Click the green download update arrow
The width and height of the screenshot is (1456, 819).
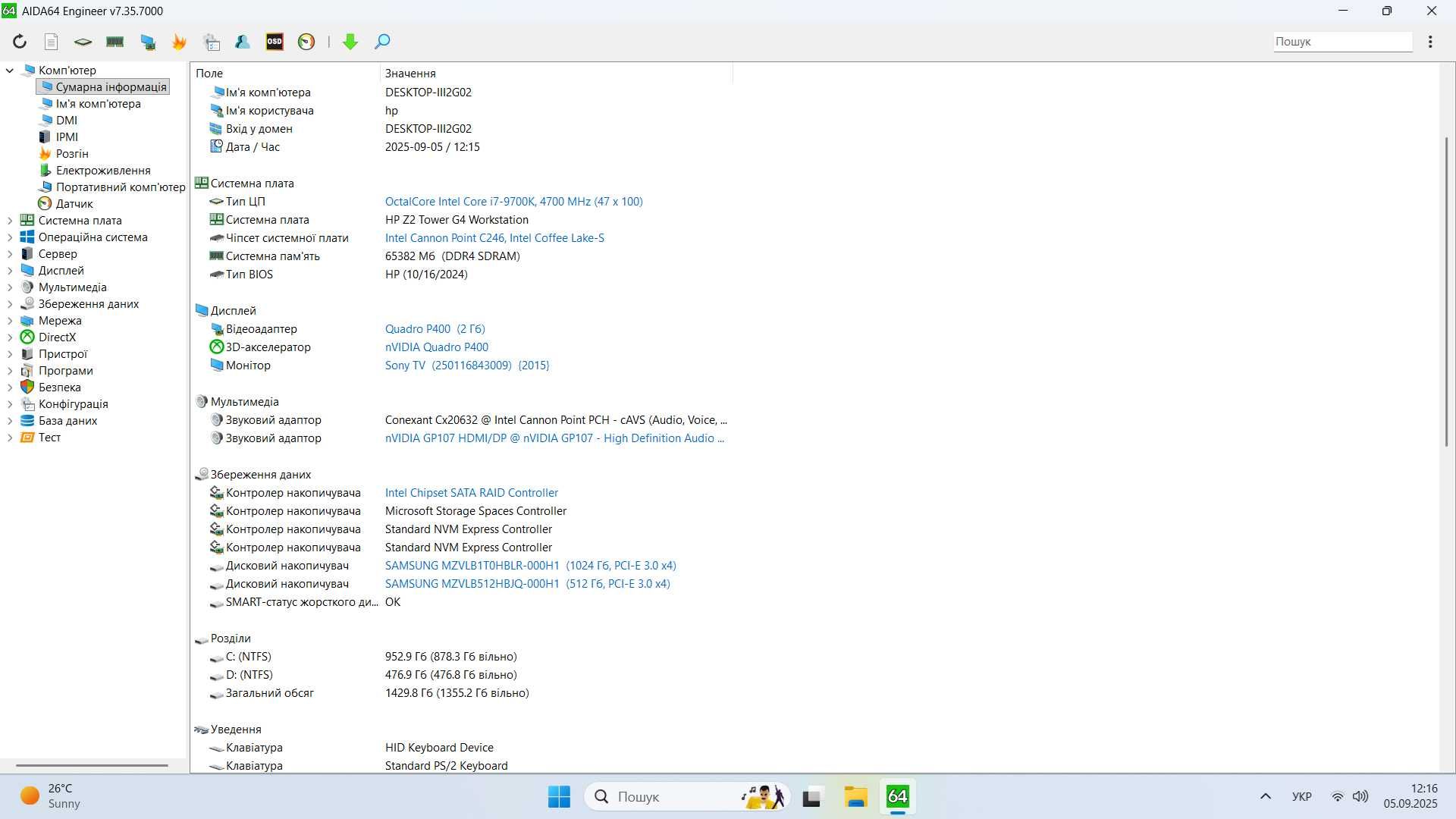pyautogui.click(x=350, y=42)
